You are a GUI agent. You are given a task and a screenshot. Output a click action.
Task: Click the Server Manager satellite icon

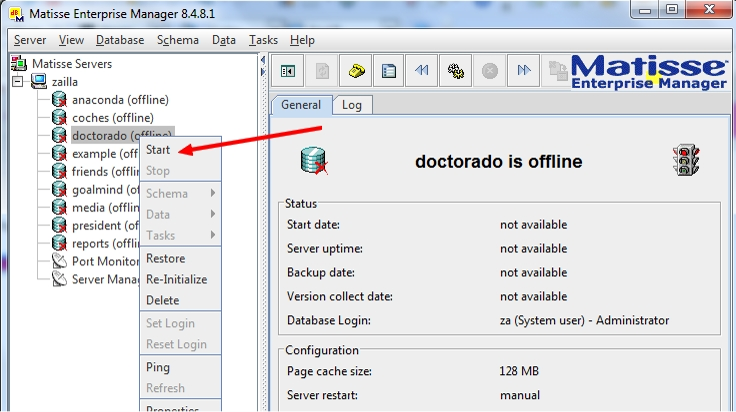coord(59,279)
